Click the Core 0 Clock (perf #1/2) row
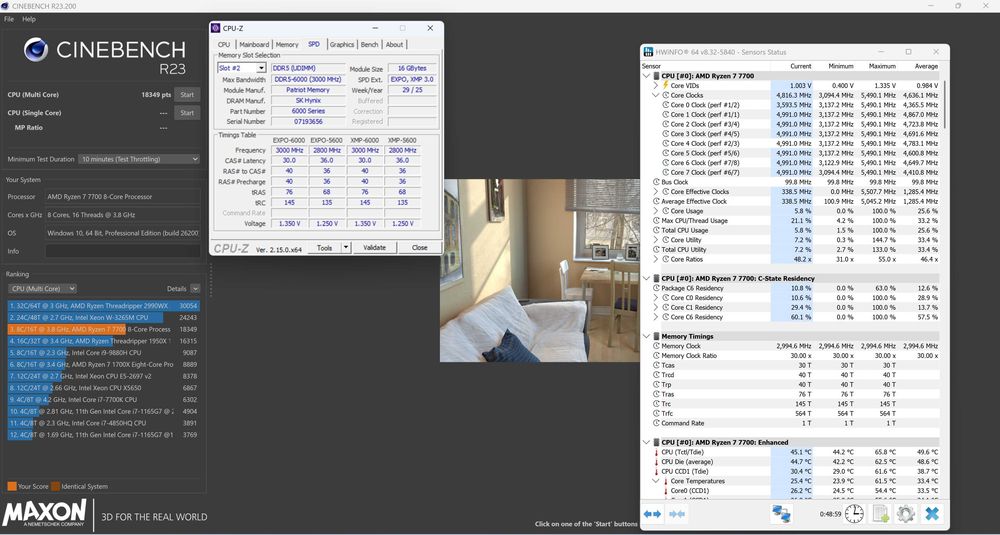The image size is (1000, 535). (791, 105)
